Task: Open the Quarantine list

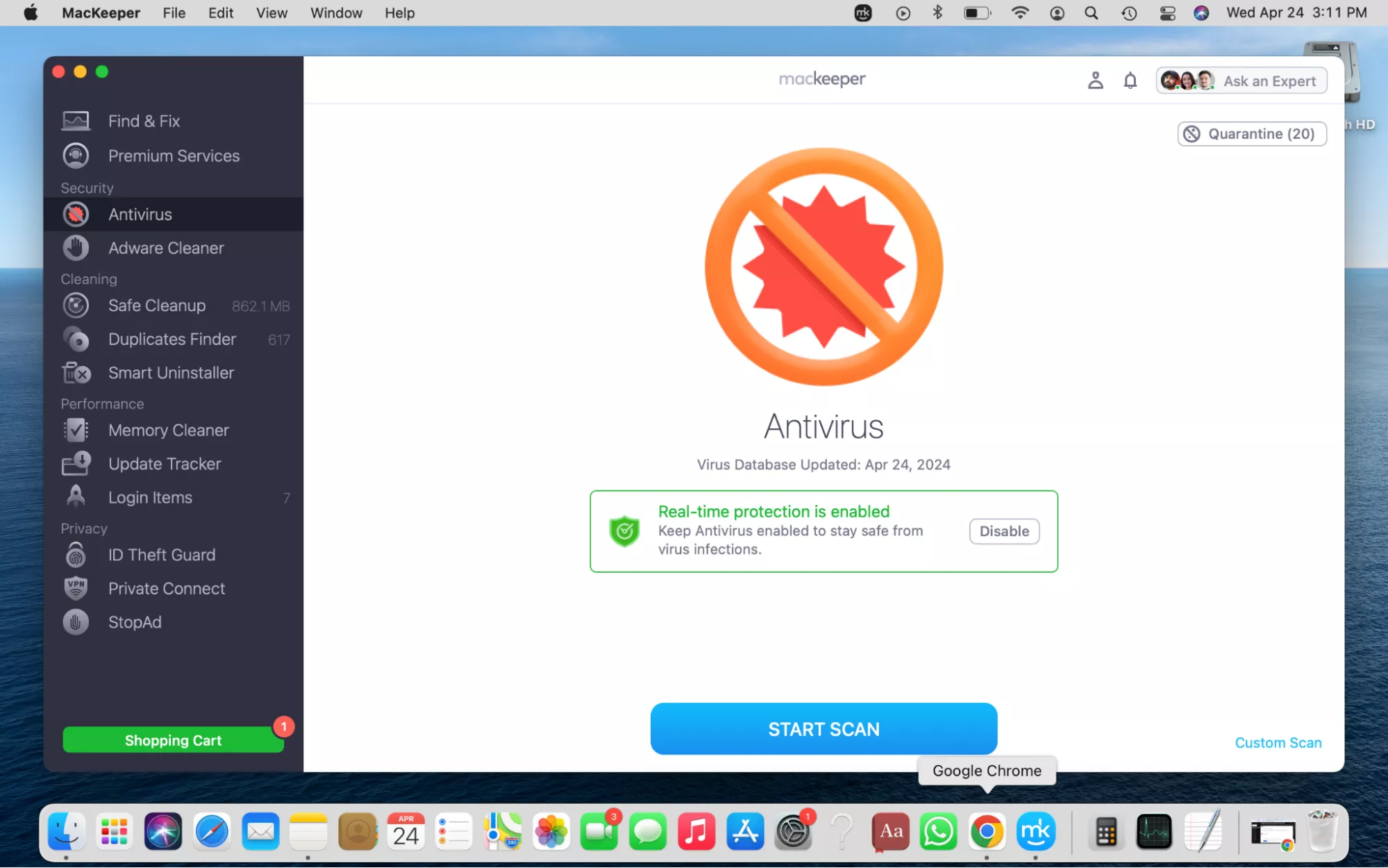Action: [x=1251, y=133]
